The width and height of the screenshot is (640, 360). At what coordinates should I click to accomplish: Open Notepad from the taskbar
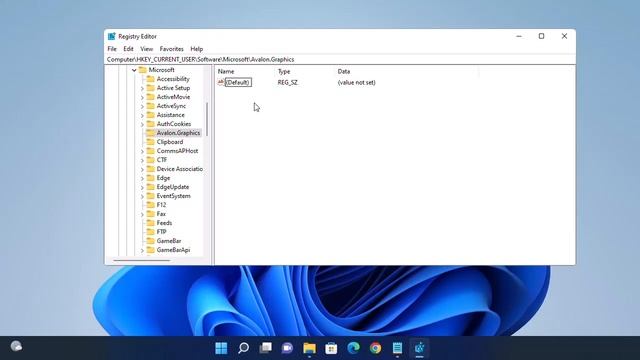click(397, 348)
